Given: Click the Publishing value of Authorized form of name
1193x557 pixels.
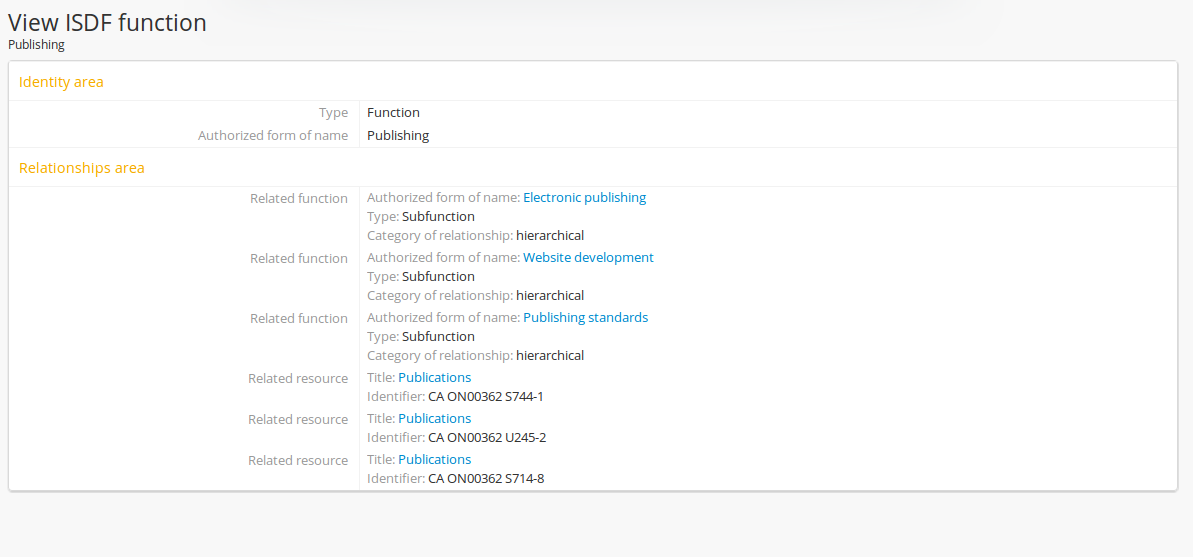Looking at the screenshot, I should pos(398,136).
